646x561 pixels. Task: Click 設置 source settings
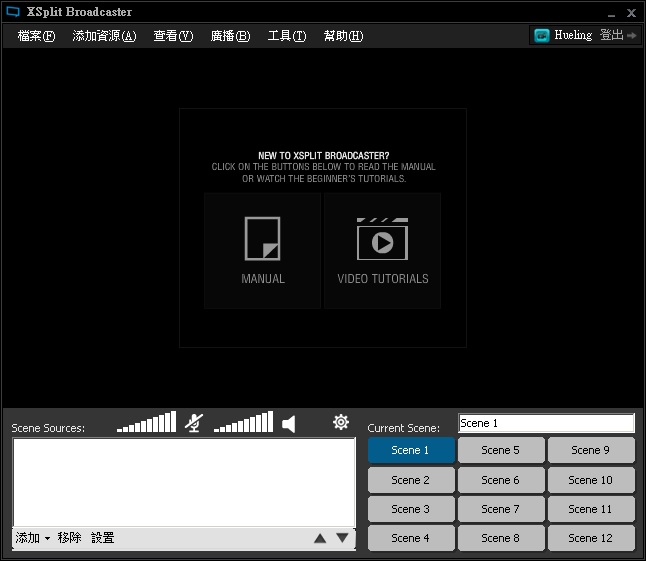(x=103, y=538)
